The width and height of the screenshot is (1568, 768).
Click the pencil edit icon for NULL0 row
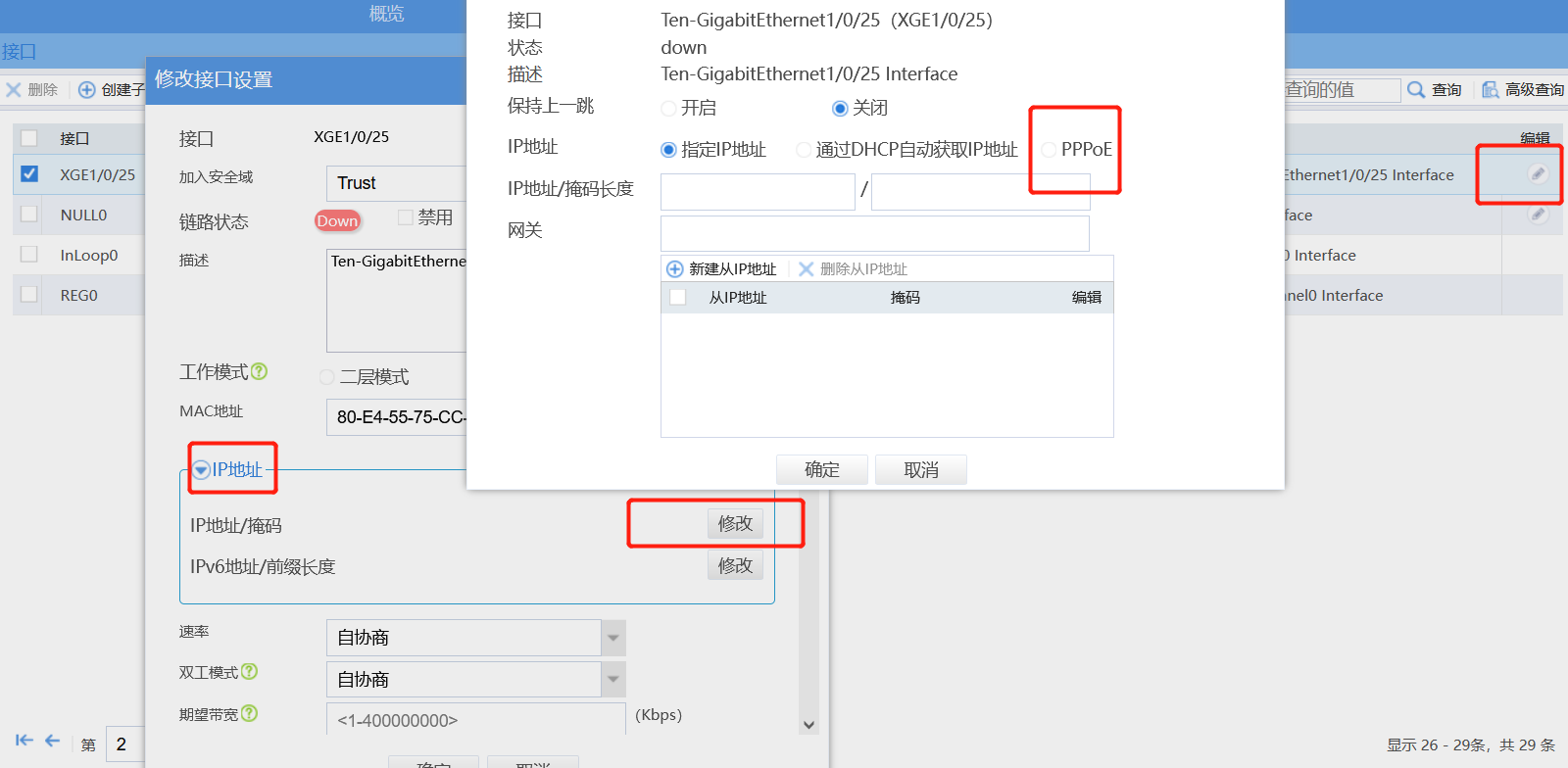(1538, 215)
